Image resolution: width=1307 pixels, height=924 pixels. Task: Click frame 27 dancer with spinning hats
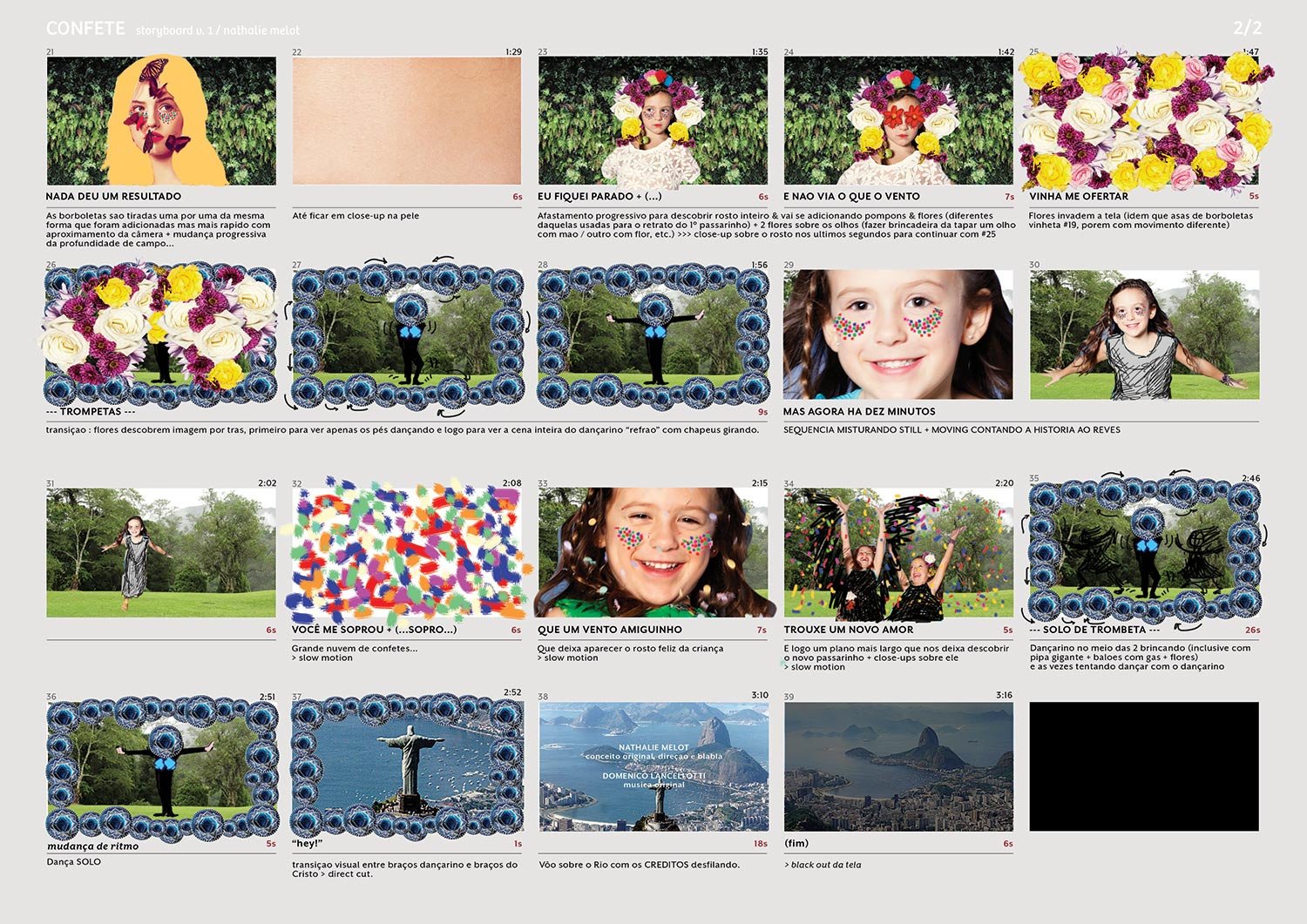[407, 334]
